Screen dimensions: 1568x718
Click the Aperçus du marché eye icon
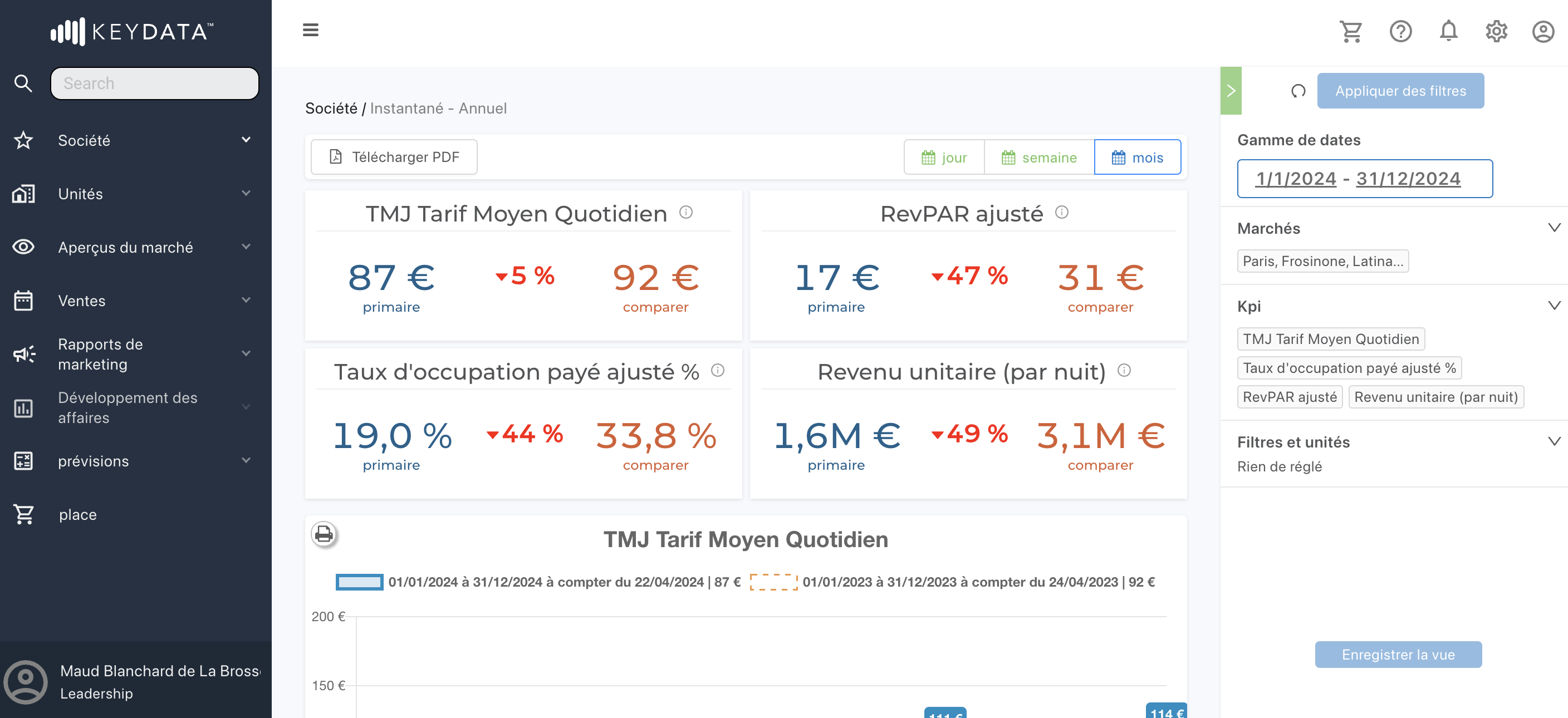pyautogui.click(x=23, y=247)
